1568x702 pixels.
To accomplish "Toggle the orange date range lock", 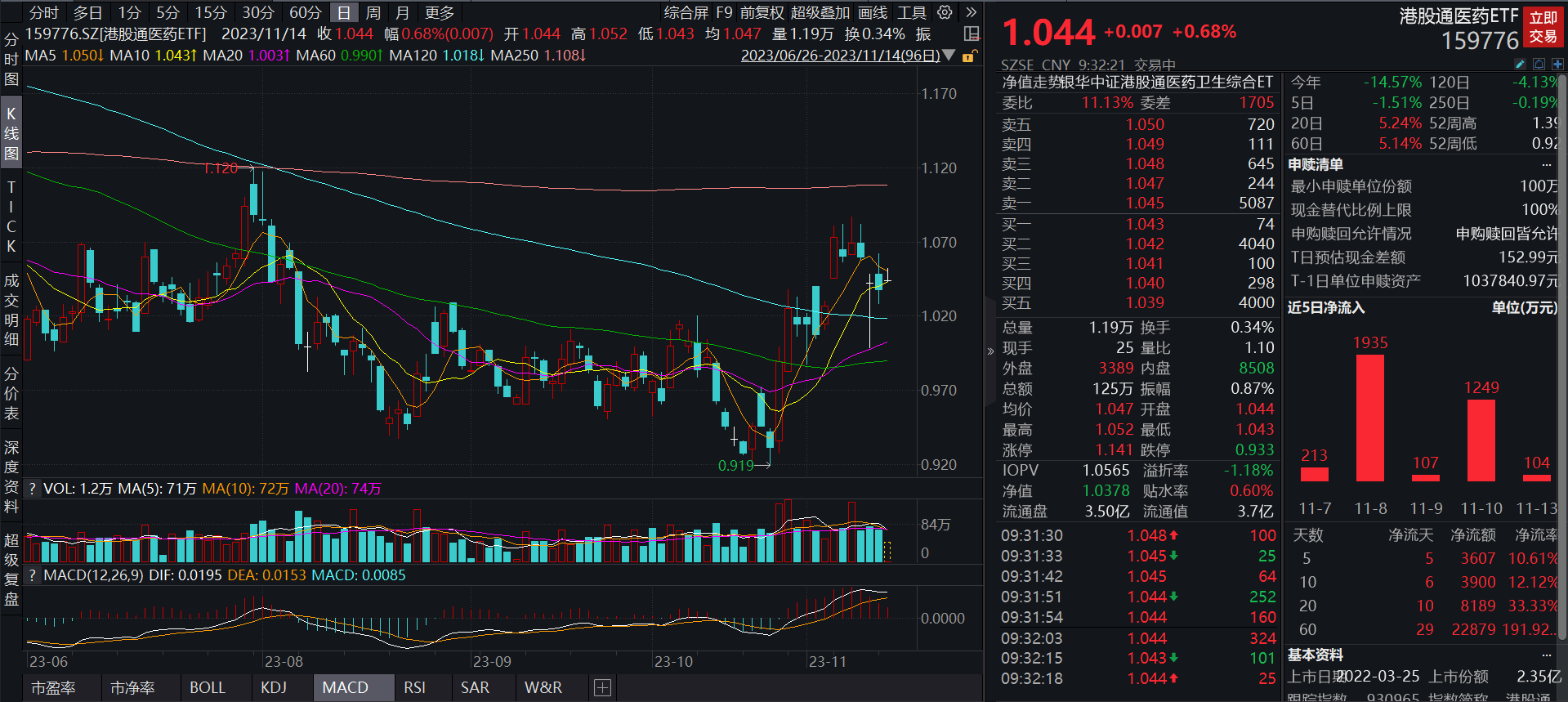I will 969,56.
